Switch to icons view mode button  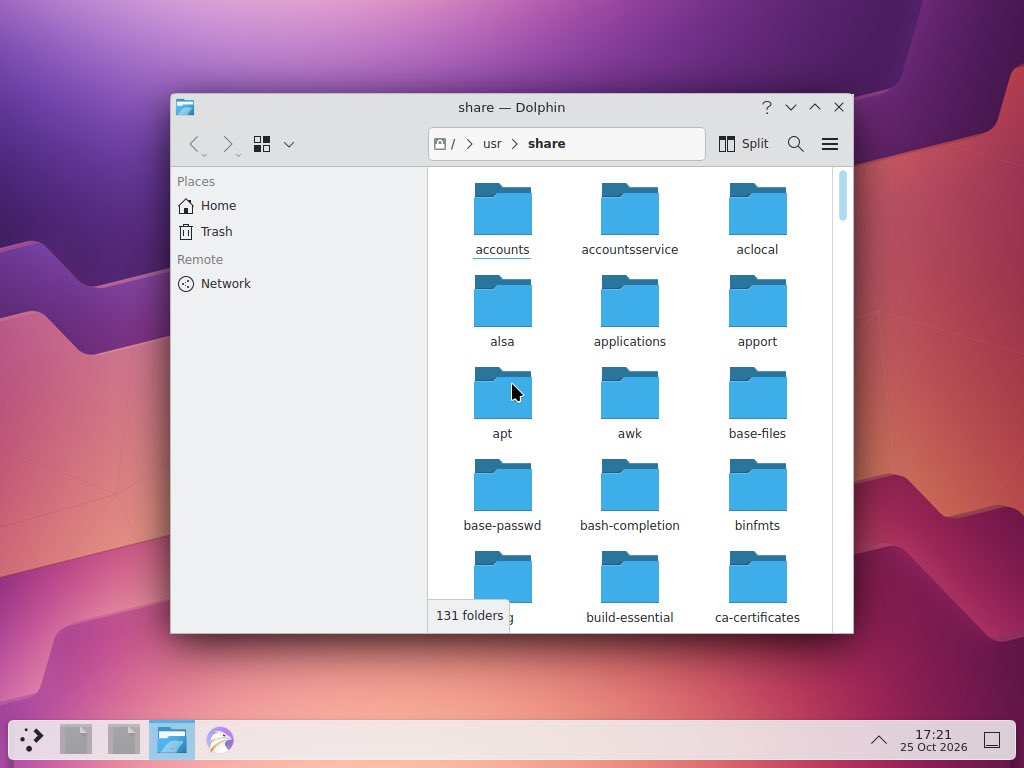262,144
